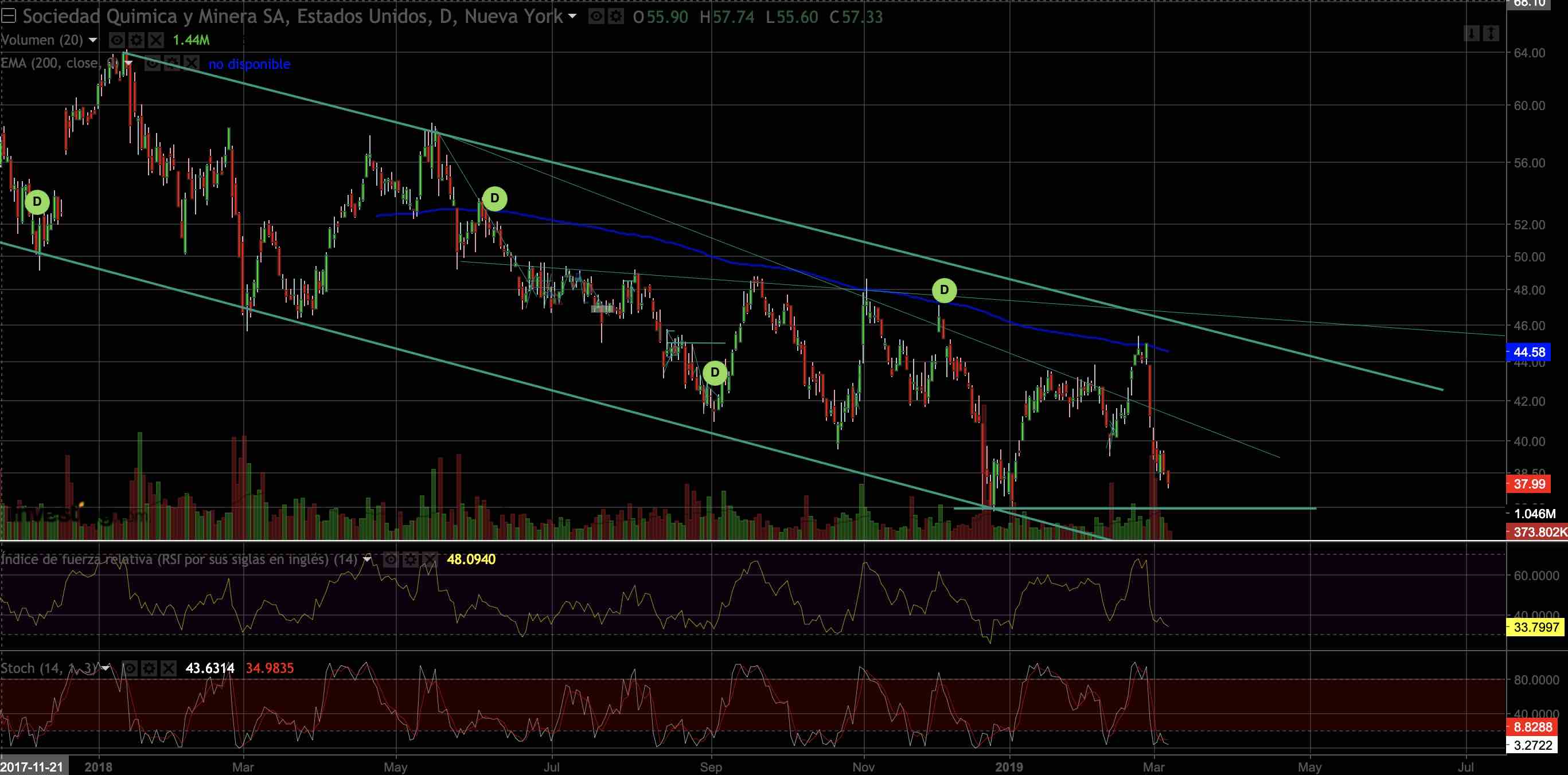Hide the Stoch indicator using its eye icon
Screen dimensions: 1568x775
[130, 668]
